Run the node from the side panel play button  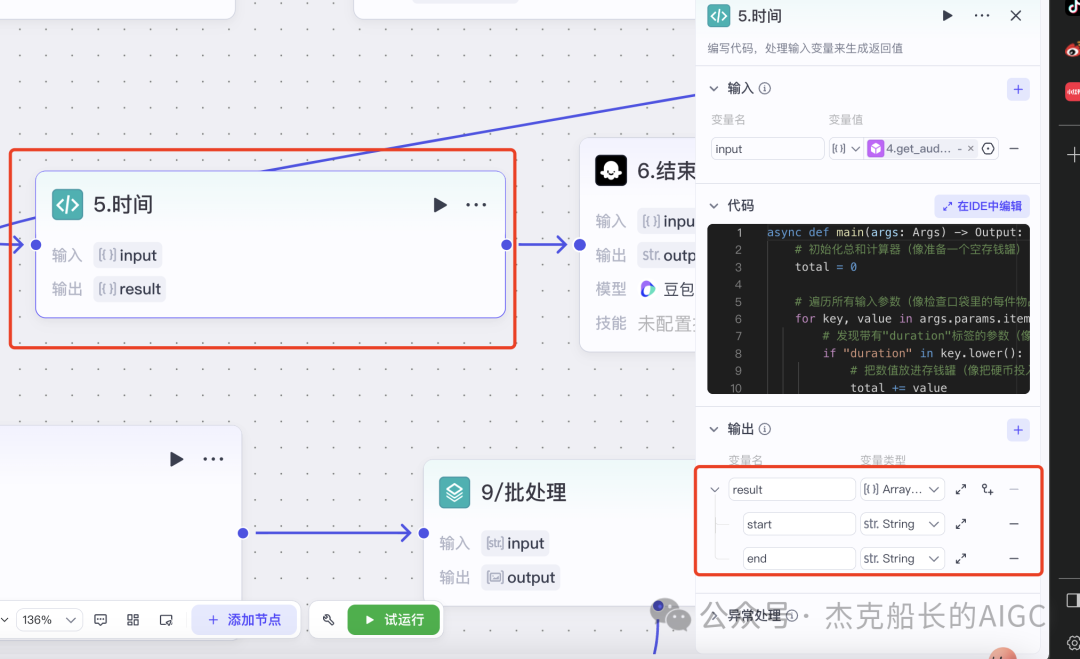[x=947, y=16]
